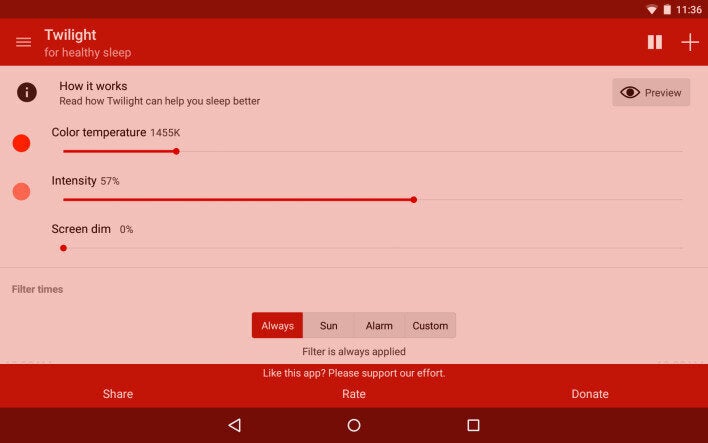Open the hamburger navigation menu
The width and height of the screenshot is (708, 443).
tap(23, 42)
